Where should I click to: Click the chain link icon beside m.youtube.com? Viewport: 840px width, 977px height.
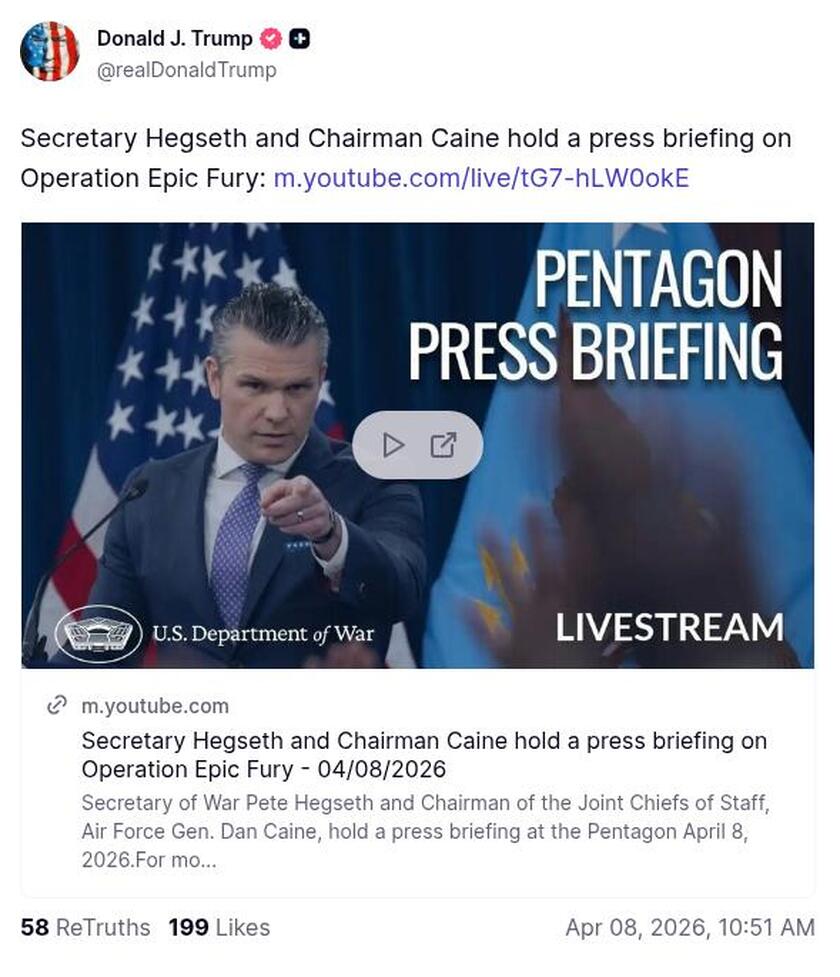click(x=57, y=705)
